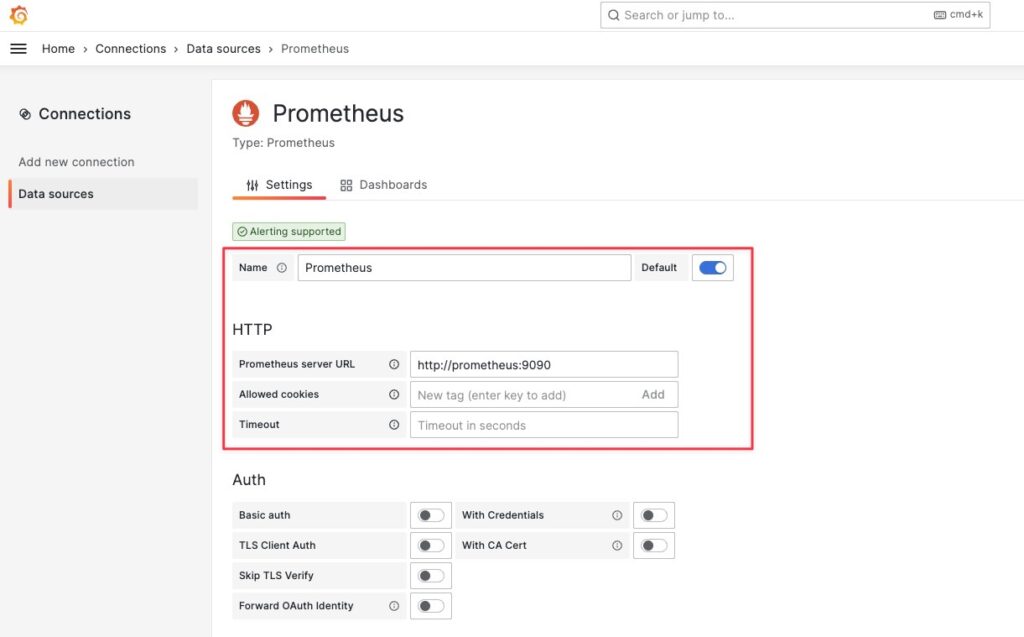Click the Prometheus flame logo icon

[246, 113]
